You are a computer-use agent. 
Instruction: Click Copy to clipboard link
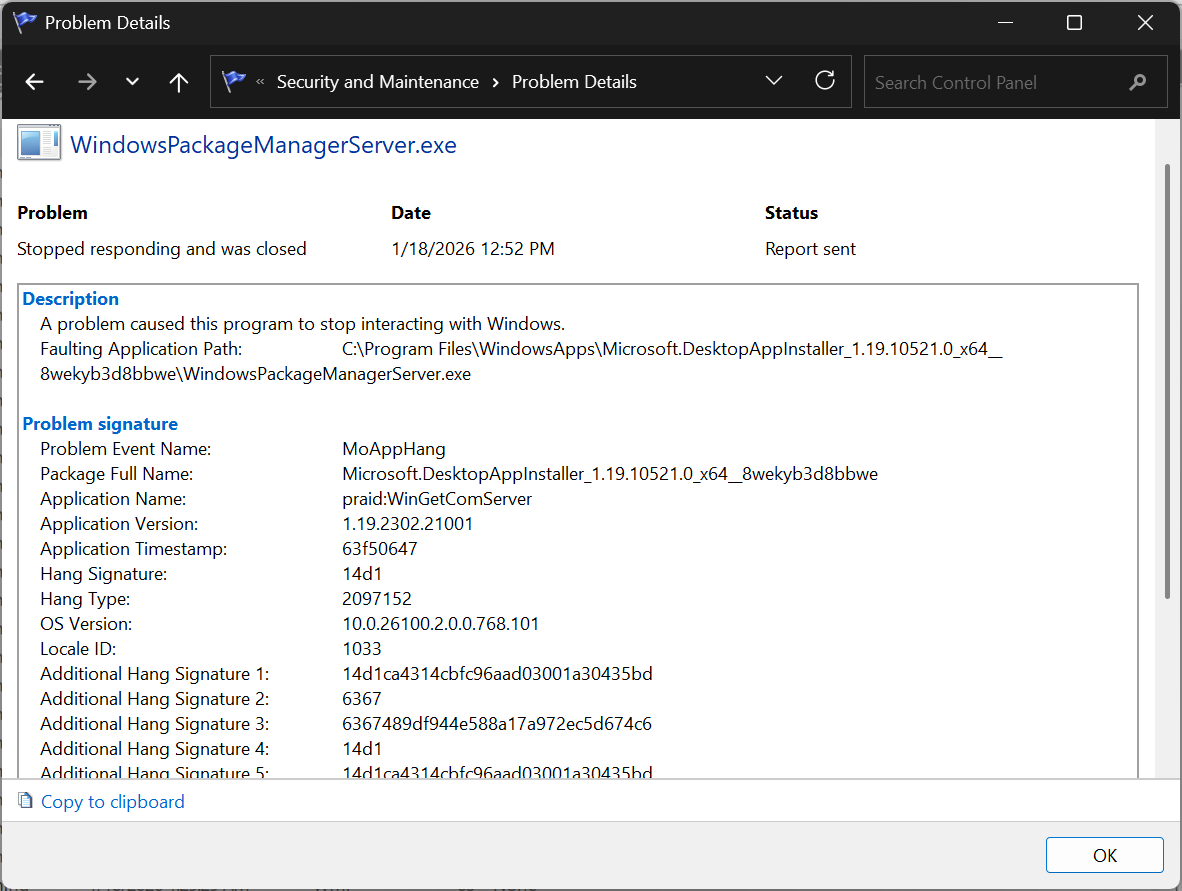[x=112, y=801]
